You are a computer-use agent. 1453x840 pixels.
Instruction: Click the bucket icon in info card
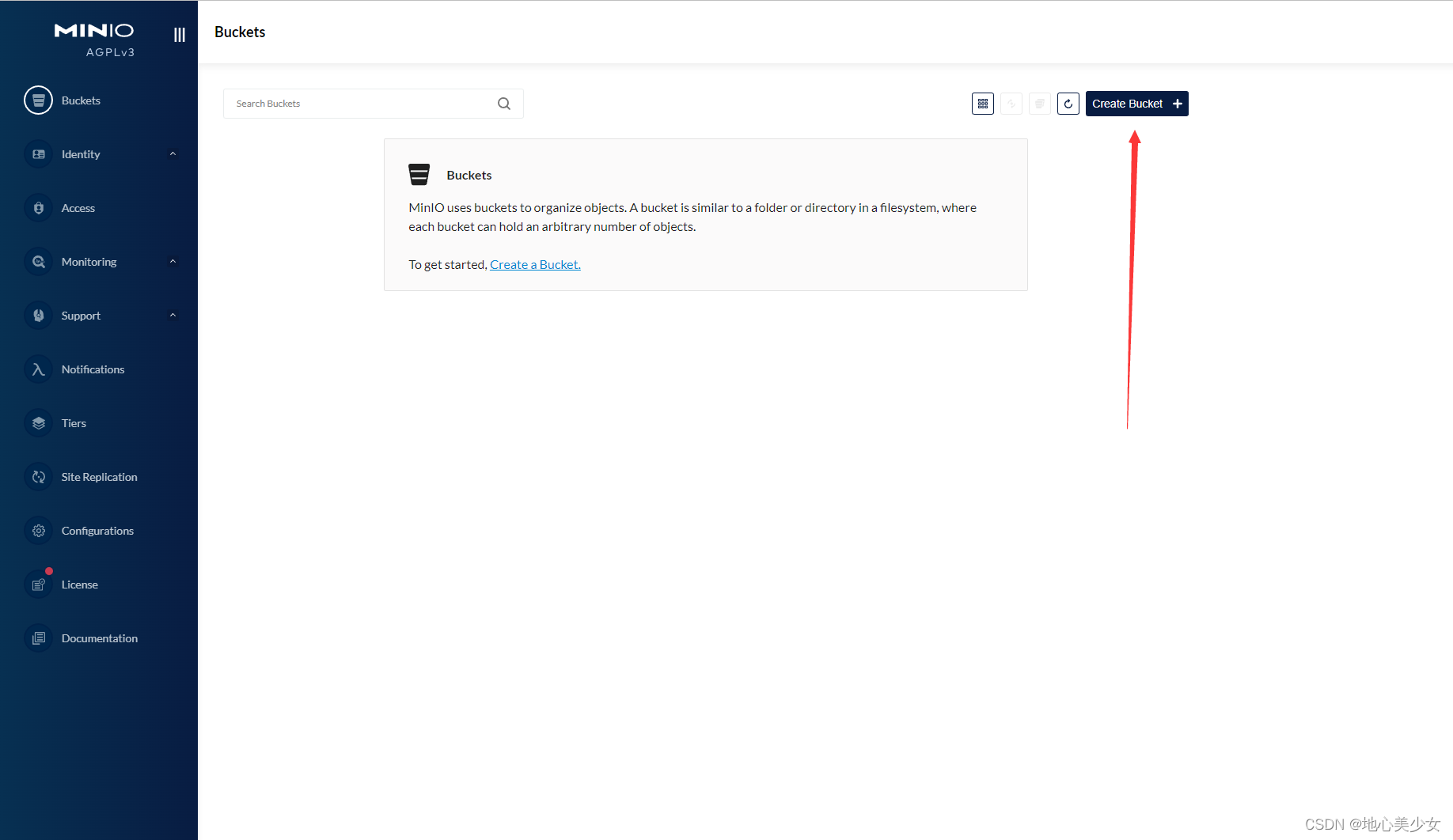point(419,174)
